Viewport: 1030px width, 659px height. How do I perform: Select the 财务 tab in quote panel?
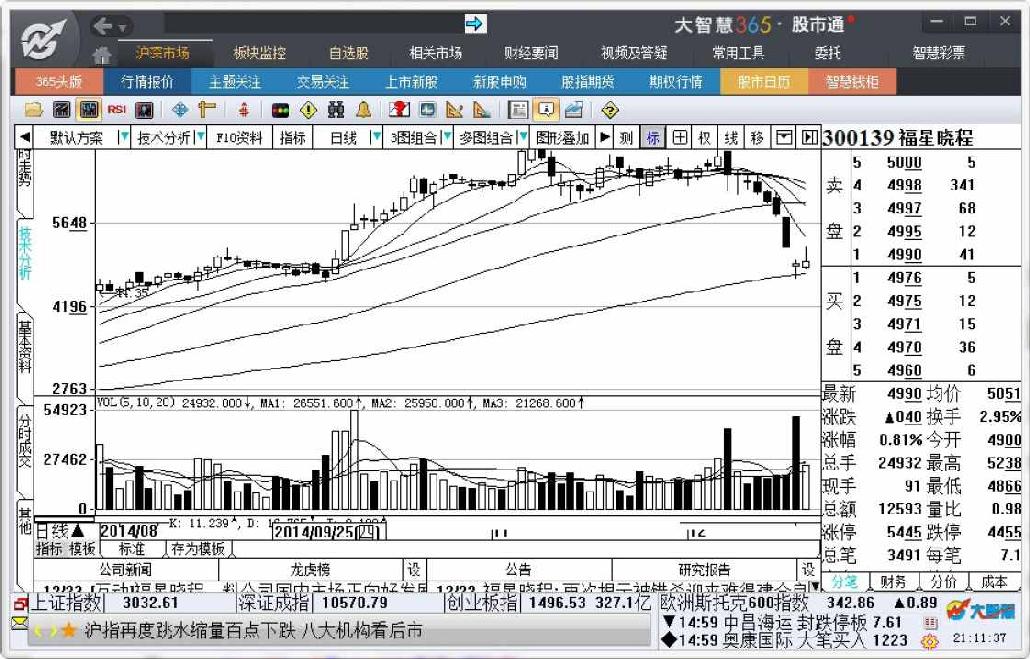click(893, 581)
